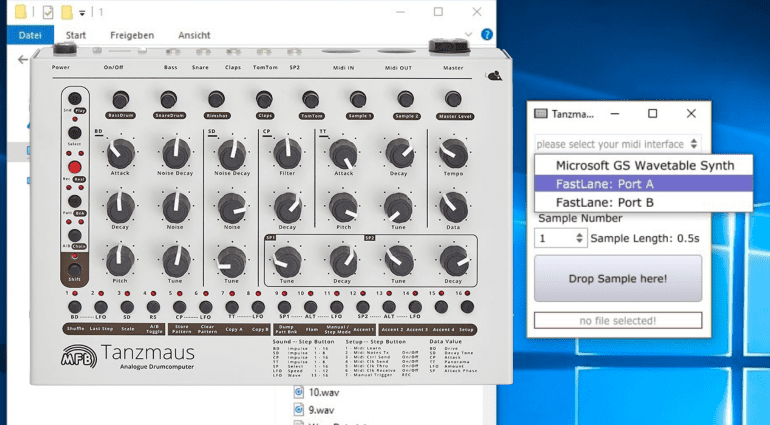Open the Quick Access Toolbar dropdown arrow

pos(83,13)
